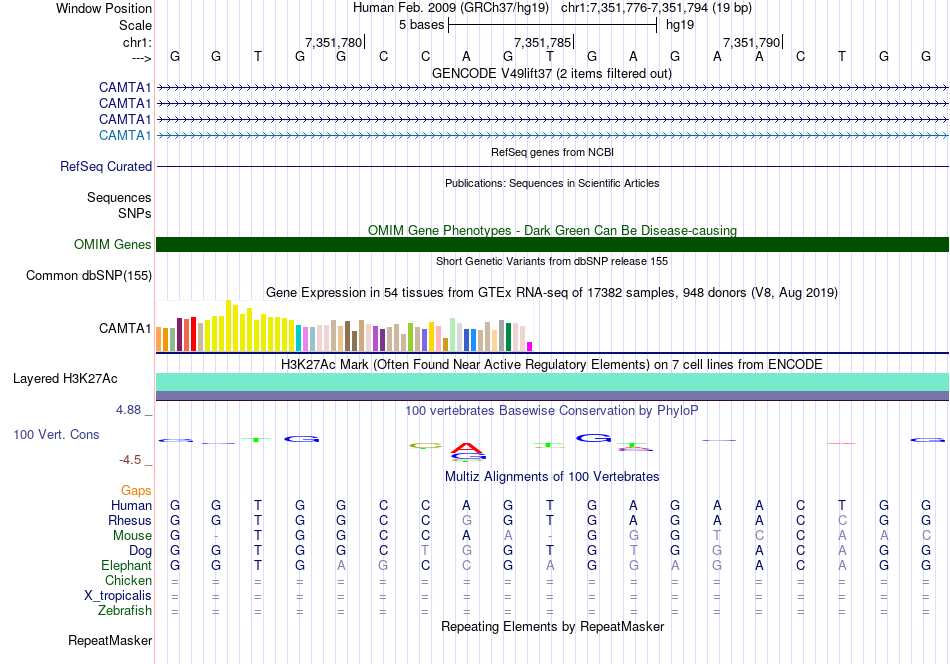Image resolution: width=950 pixels, height=664 pixels.
Task: Click the SNPs track label
Action: pyautogui.click(x=135, y=213)
